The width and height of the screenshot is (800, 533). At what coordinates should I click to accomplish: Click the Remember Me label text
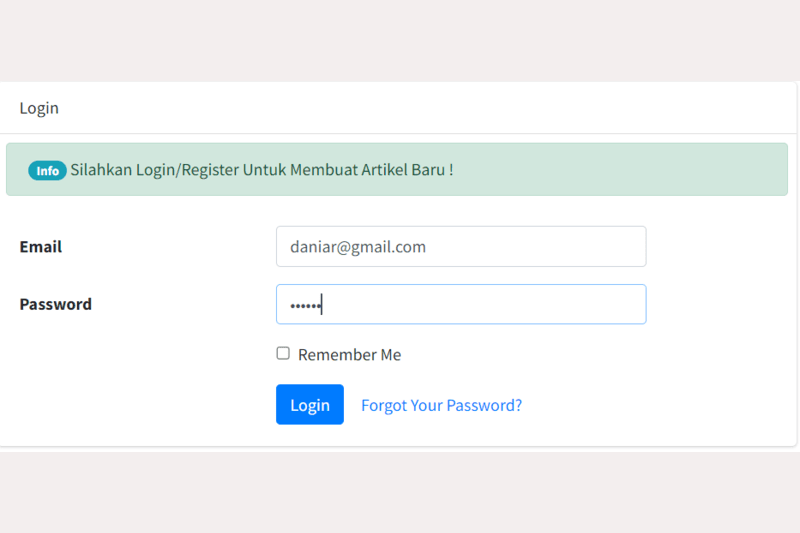tap(349, 355)
